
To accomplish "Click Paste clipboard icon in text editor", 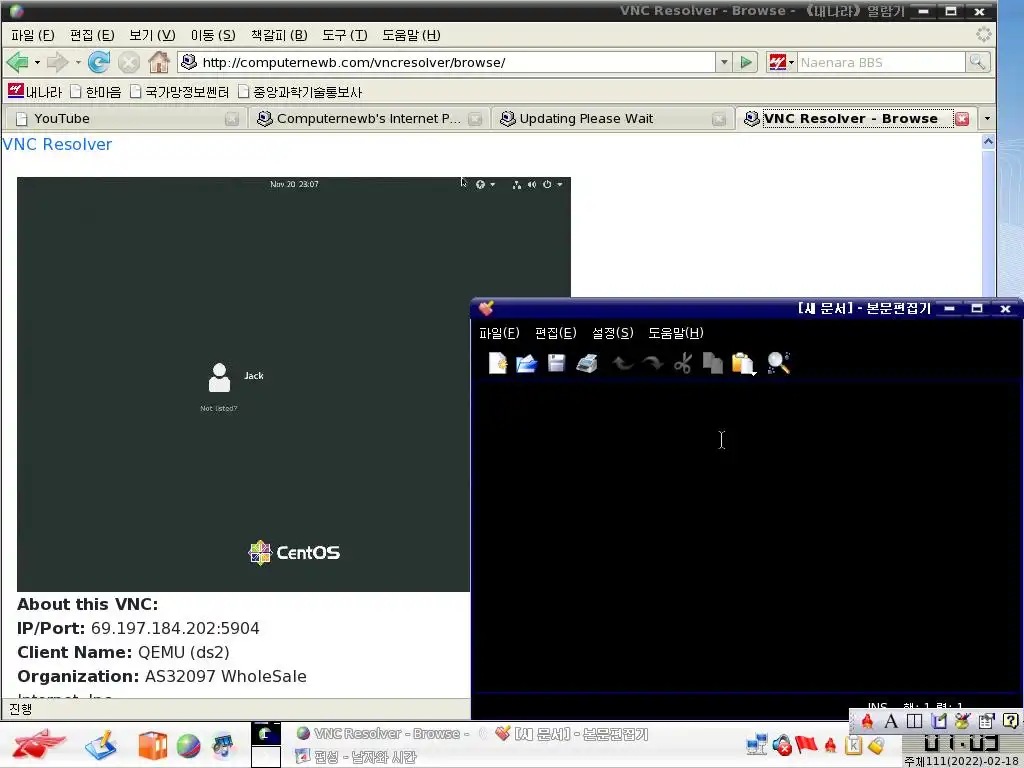I will point(743,364).
